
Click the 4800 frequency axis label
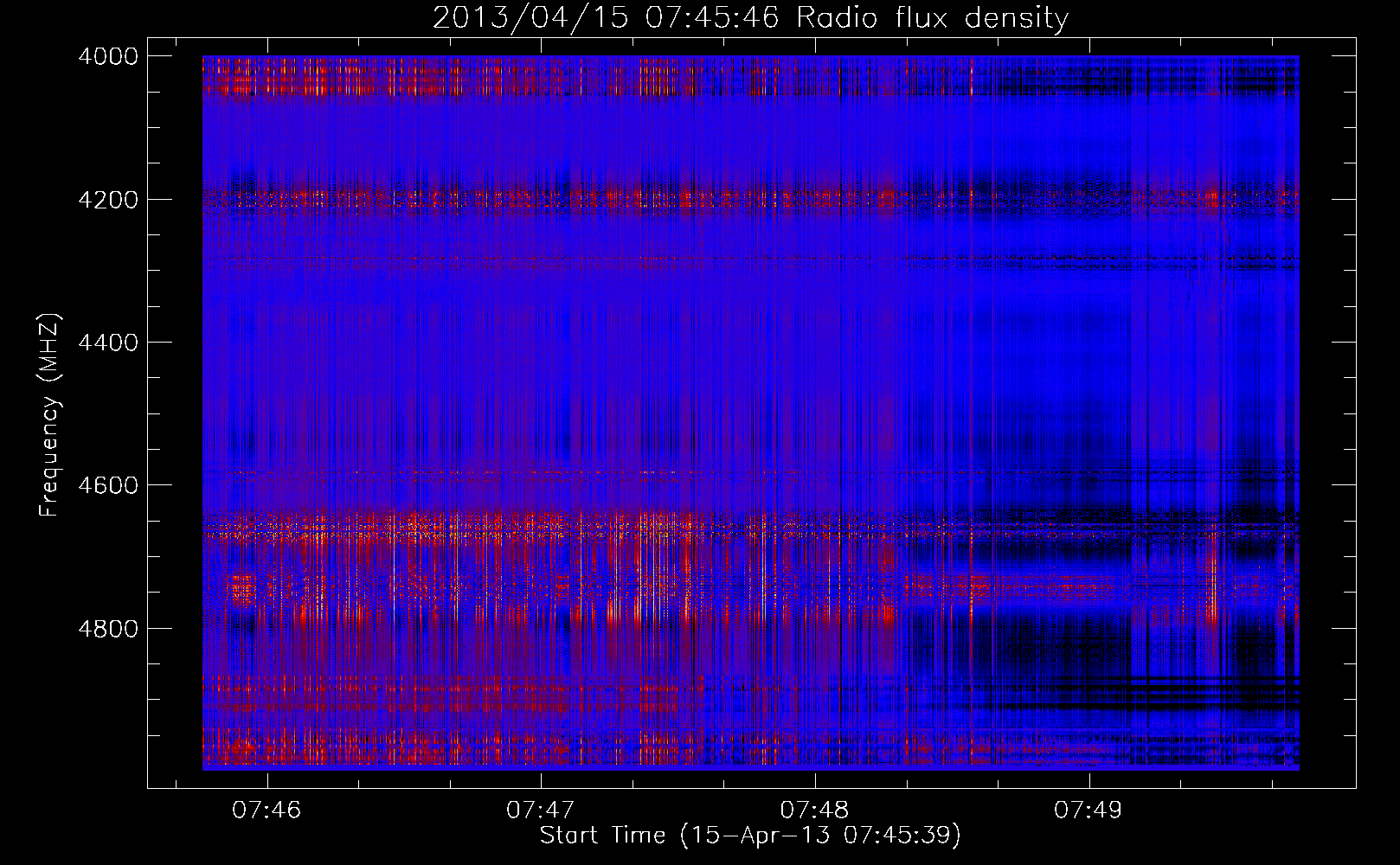pyautogui.click(x=108, y=628)
